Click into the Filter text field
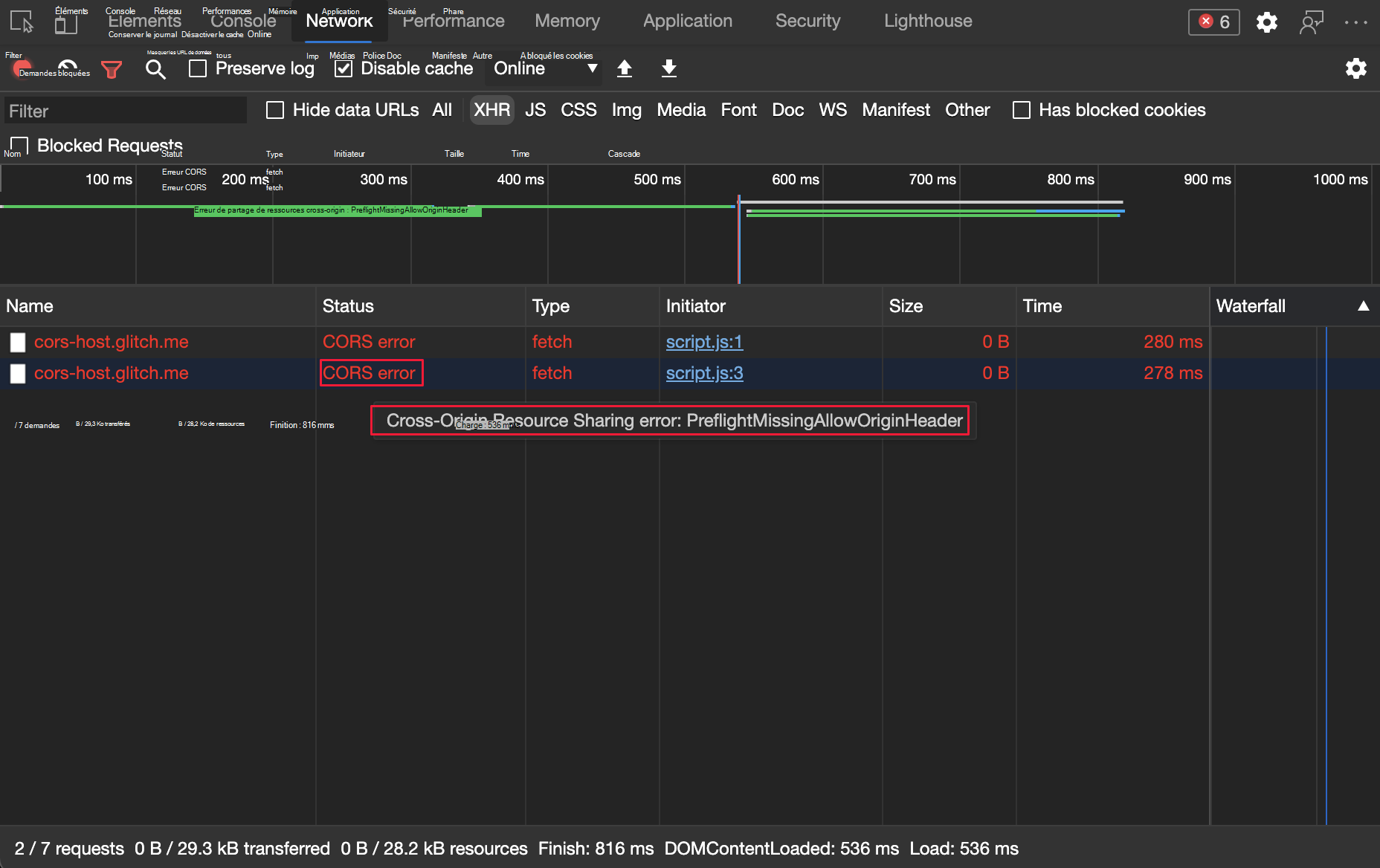This screenshot has height=868, width=1380. point(126,111)
